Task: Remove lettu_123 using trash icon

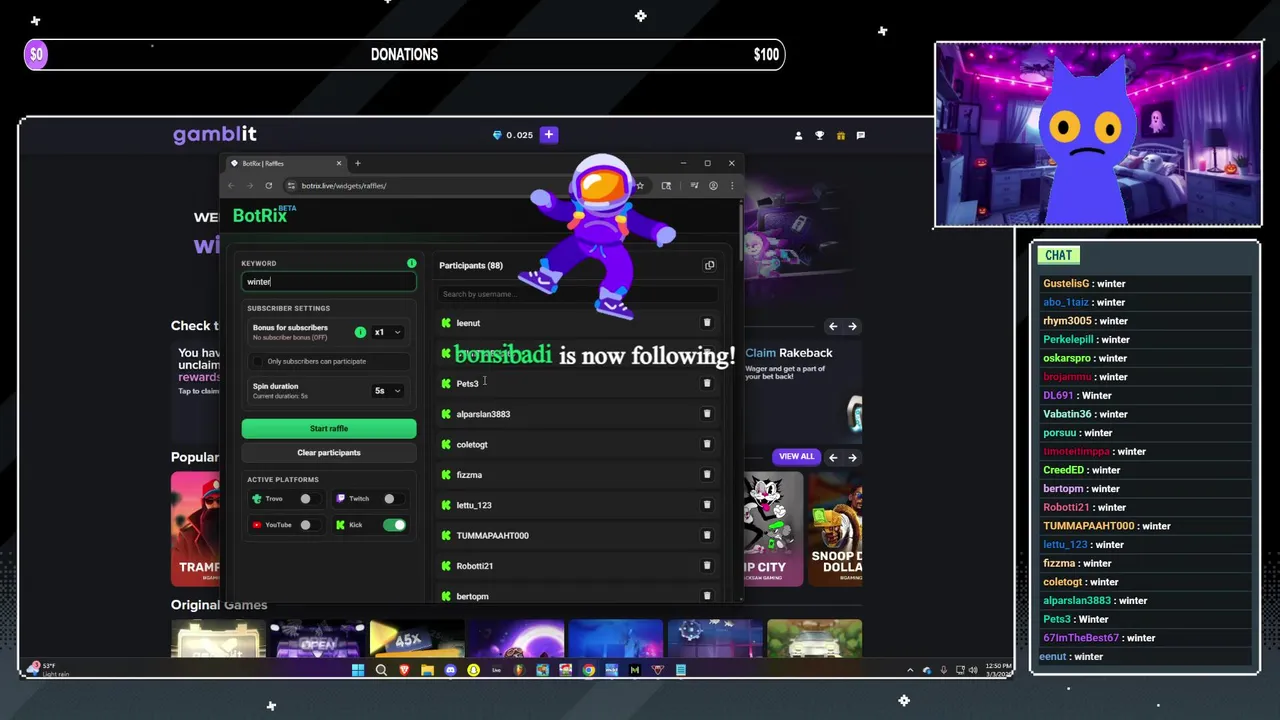Action: click(707, 505)
